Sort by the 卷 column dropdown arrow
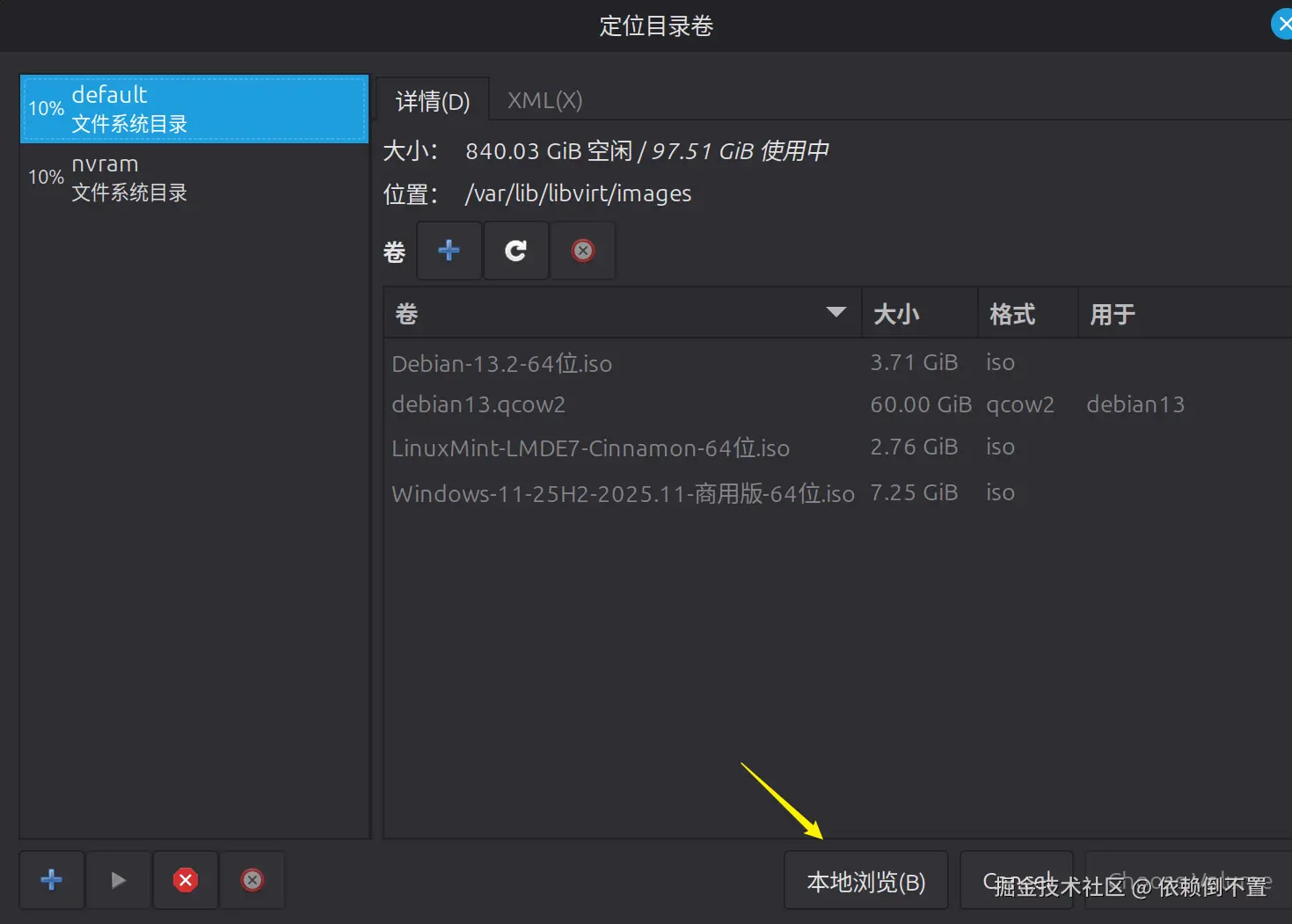 tap(836, 312)
